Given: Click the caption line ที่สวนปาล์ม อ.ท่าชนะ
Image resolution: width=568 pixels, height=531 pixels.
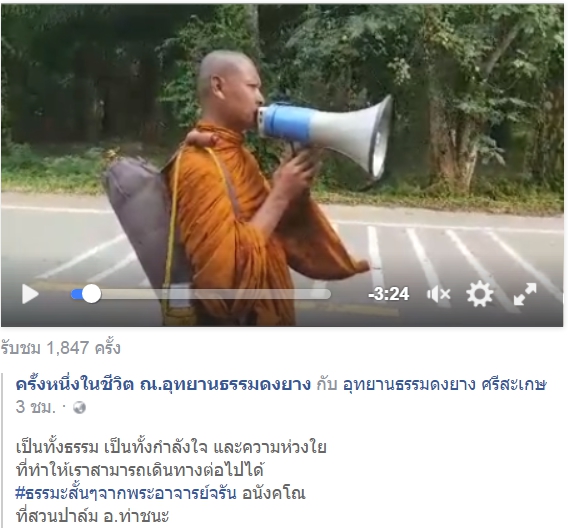Looking at the screenshot, I should pyautogui.click(x=92, y=515).
